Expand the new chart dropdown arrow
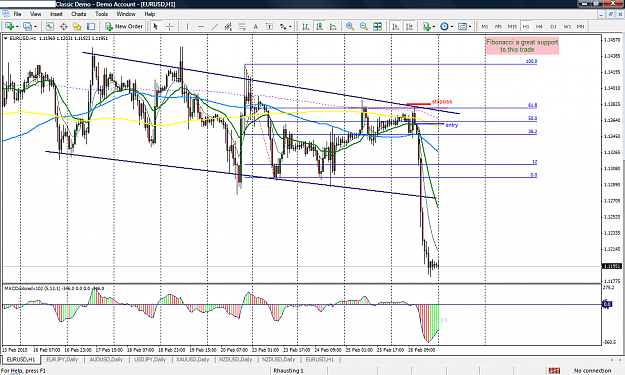This screenshot has width=625, height=375. point(17,27)
